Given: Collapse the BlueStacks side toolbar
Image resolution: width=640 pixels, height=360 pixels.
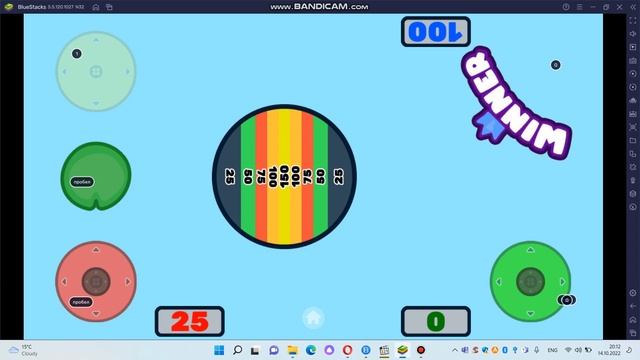Looking at the screenshot, I should pyautogui.click(x=633, y=7).
